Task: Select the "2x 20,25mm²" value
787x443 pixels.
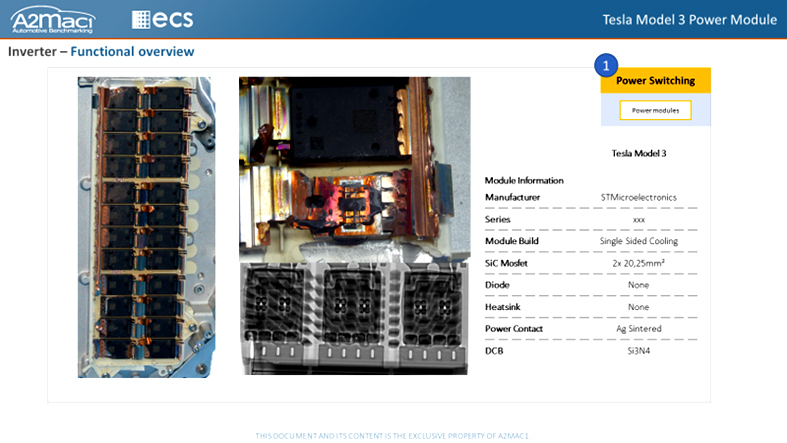Action: (638, 263)
